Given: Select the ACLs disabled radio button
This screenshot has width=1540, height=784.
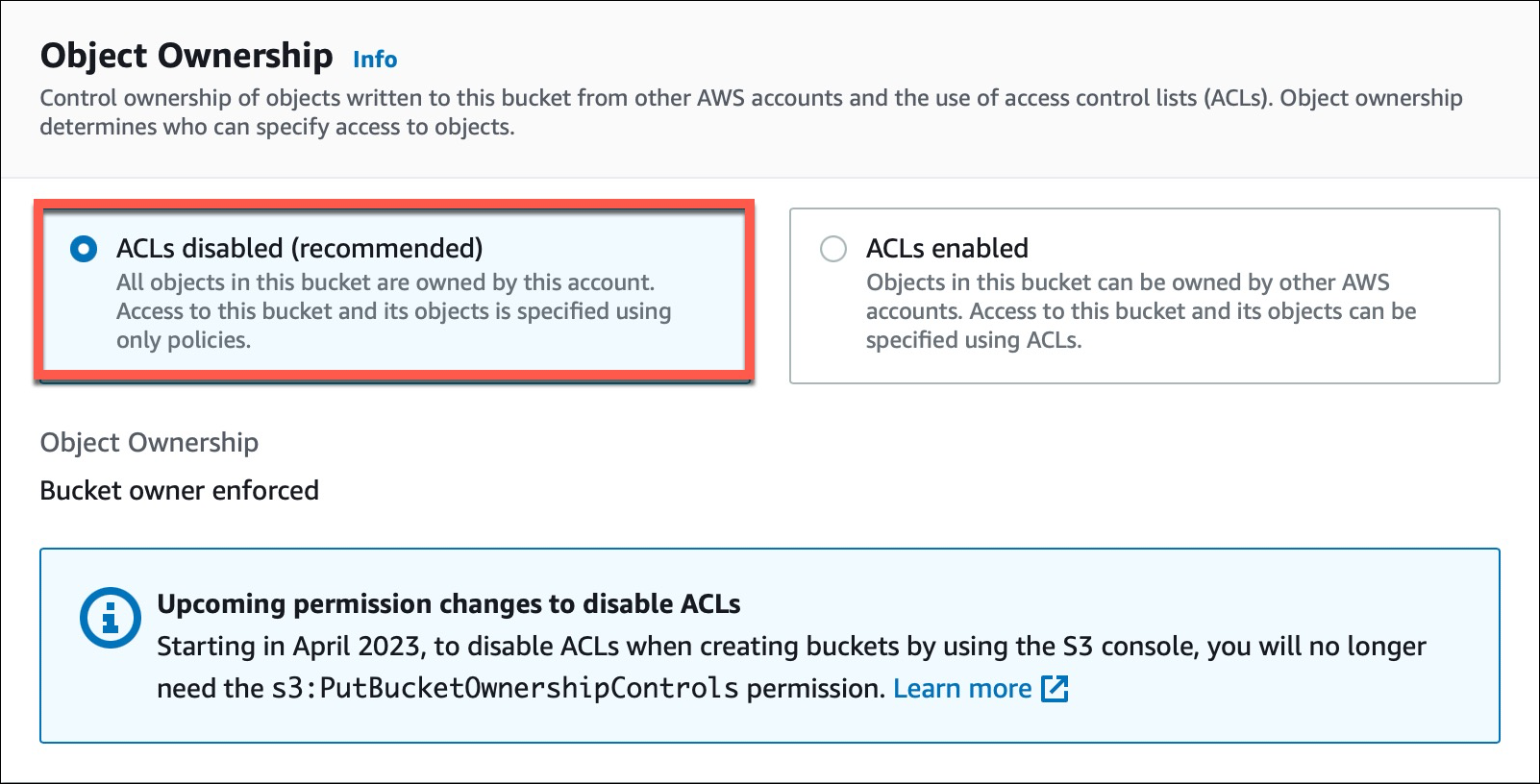Looking at the screenshot, I should [x=84, y=250].
